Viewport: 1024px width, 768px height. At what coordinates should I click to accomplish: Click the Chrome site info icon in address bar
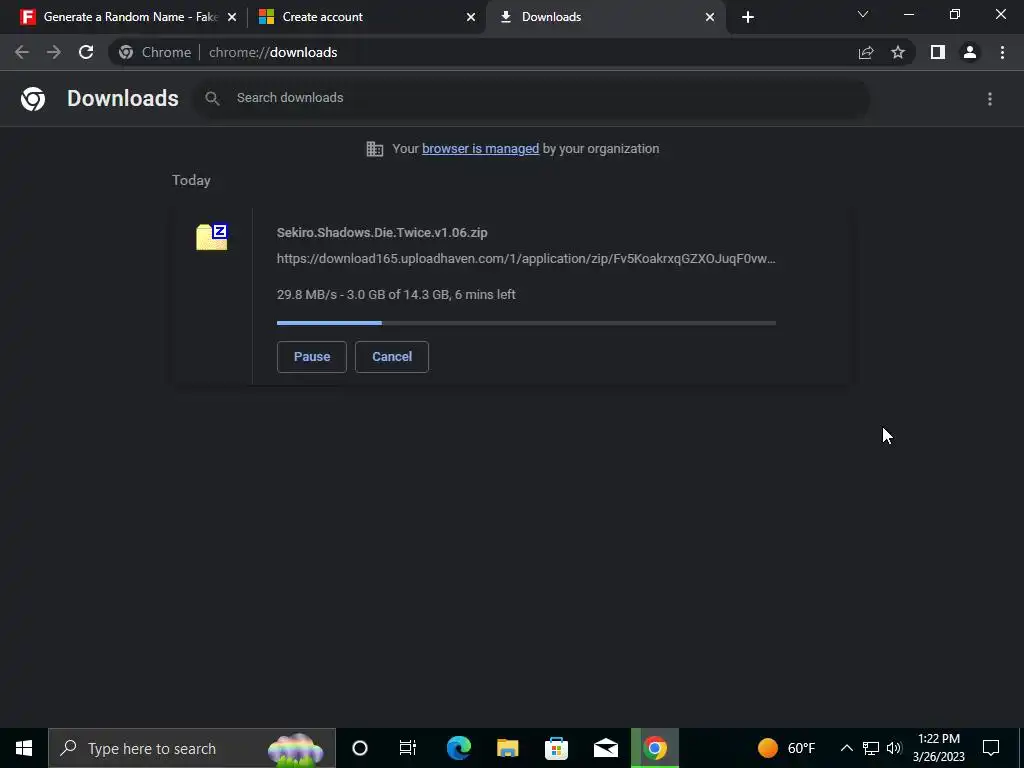tap(126, 52)
